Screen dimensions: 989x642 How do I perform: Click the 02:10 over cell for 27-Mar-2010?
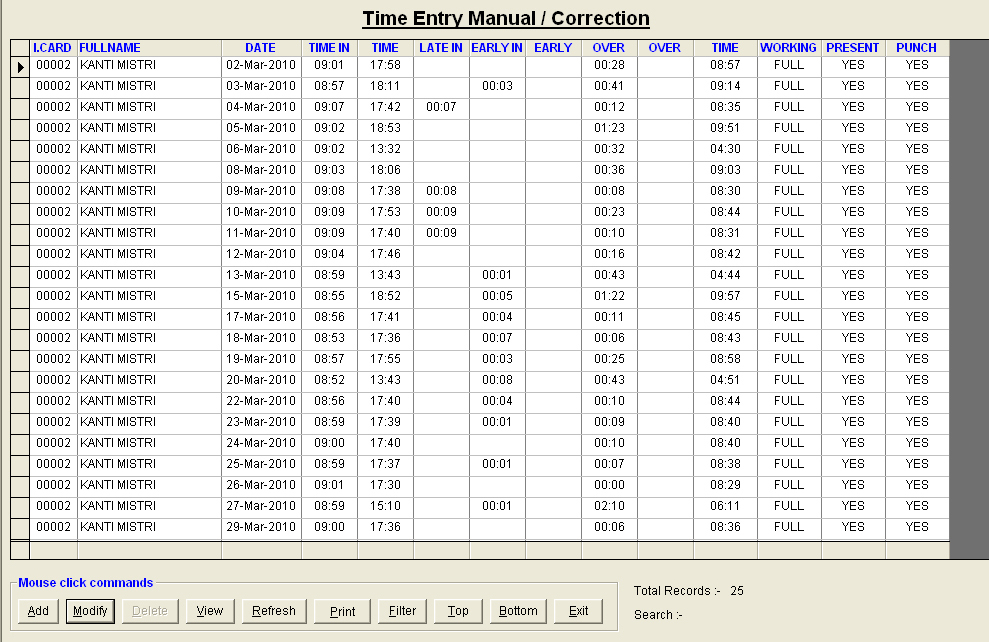coord(609,506)
